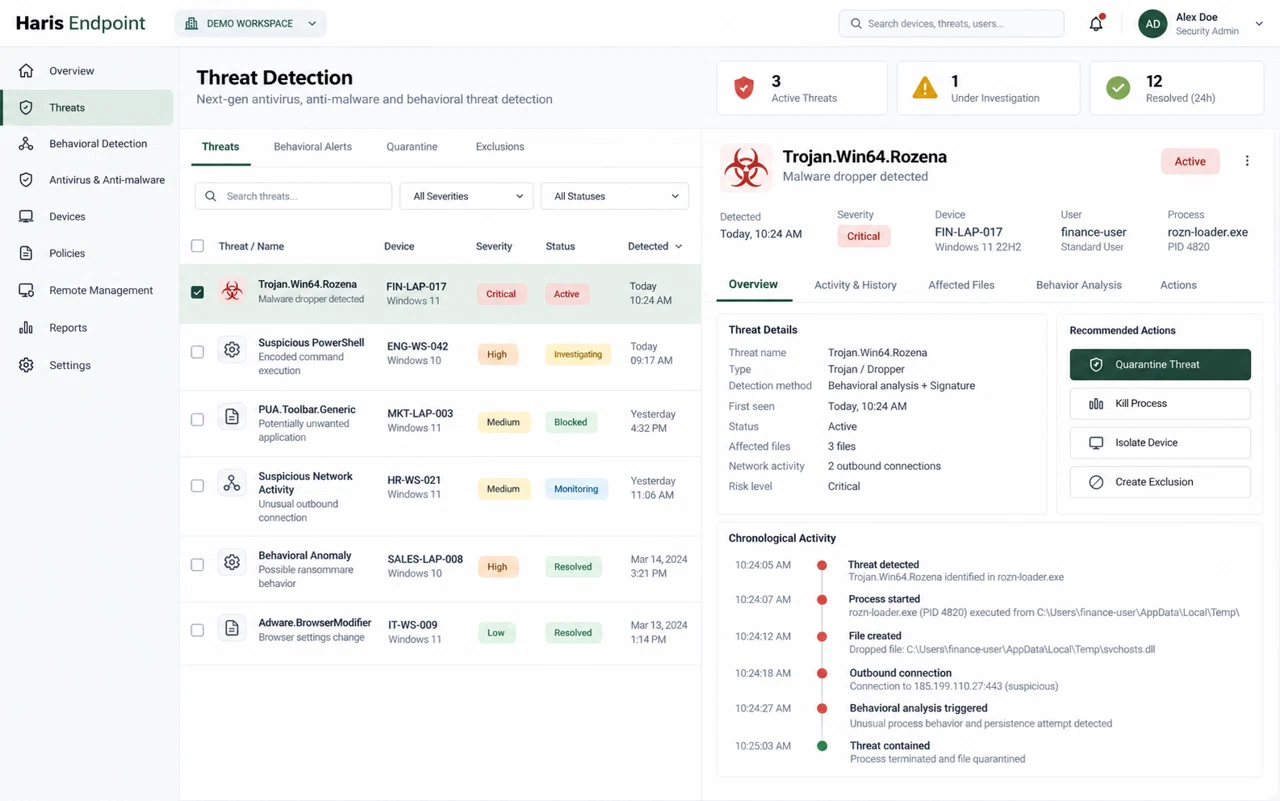The image size is (1280, 801).
Task: Click the Search threats input field
Action: point(293,196)
